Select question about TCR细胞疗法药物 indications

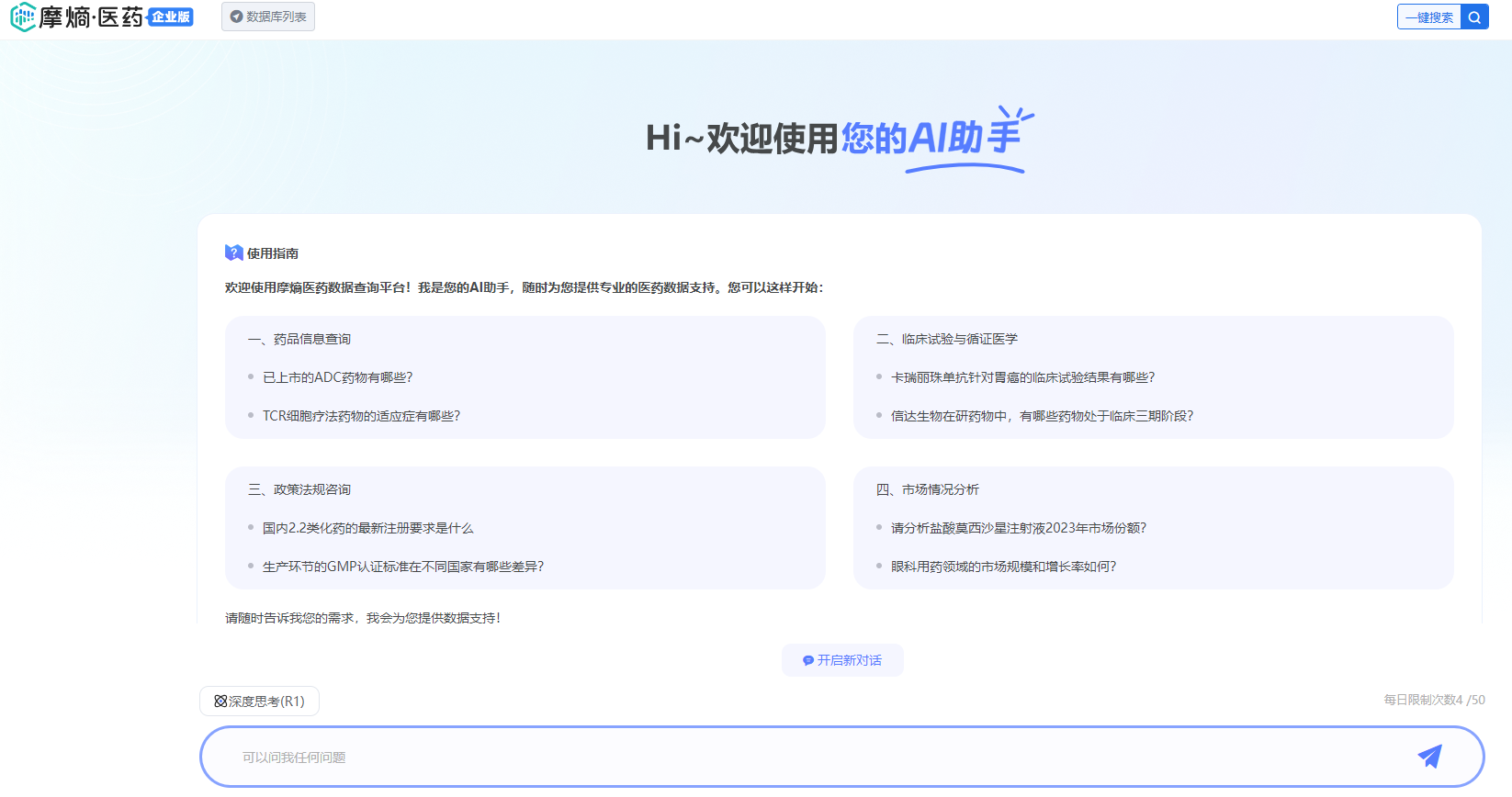point(361,416)
